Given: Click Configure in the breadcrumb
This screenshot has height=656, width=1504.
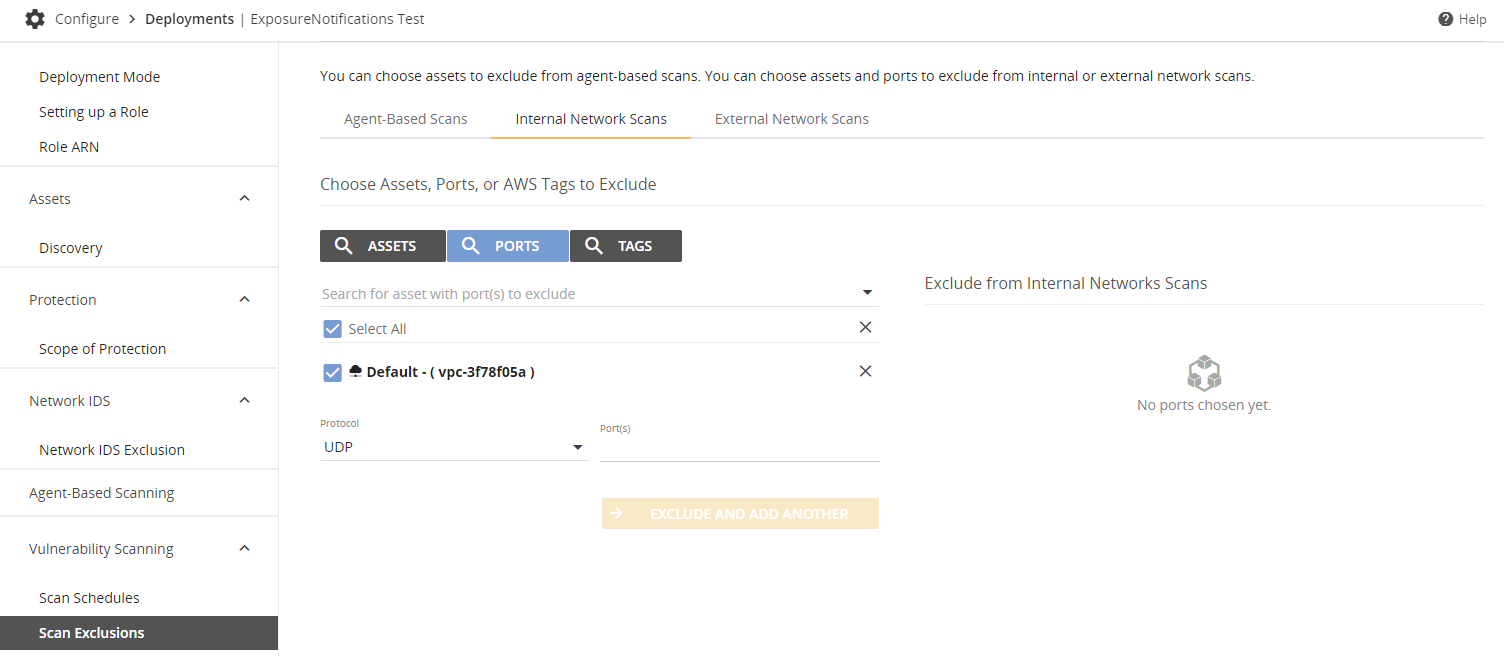Looking at the screenshot, I should click(87, 19).
